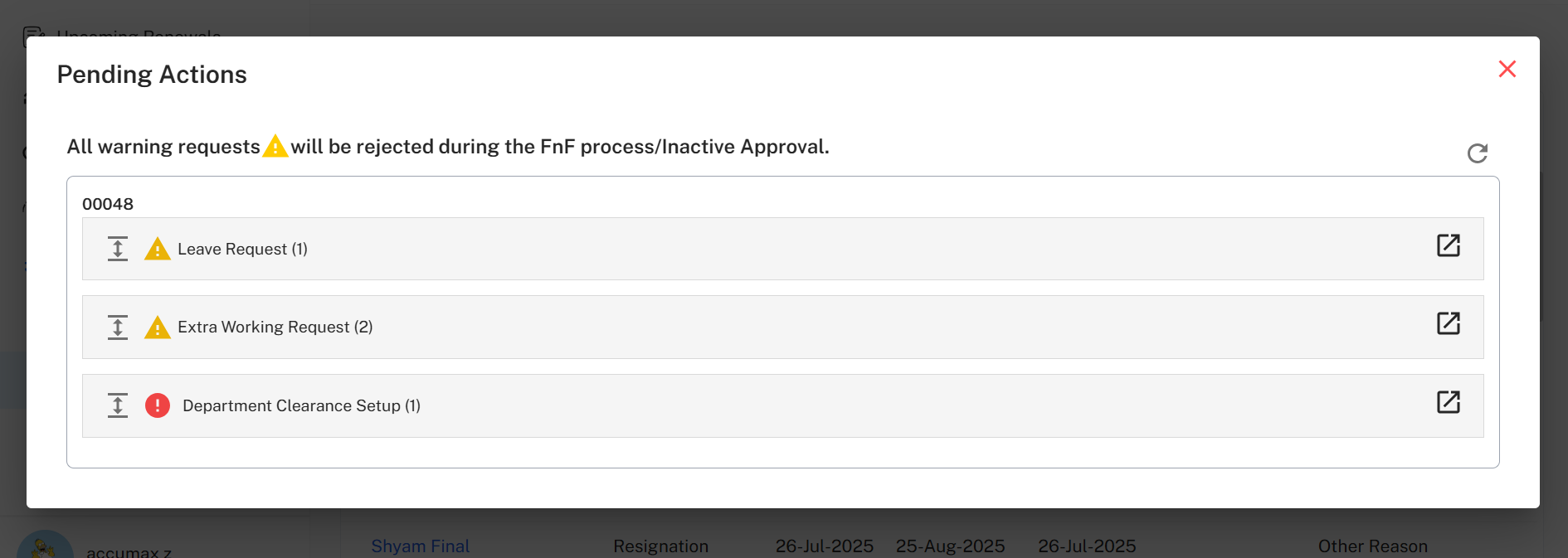
Task: Close the Pending Actions dialog
Action: click(x=1507, y=69)
